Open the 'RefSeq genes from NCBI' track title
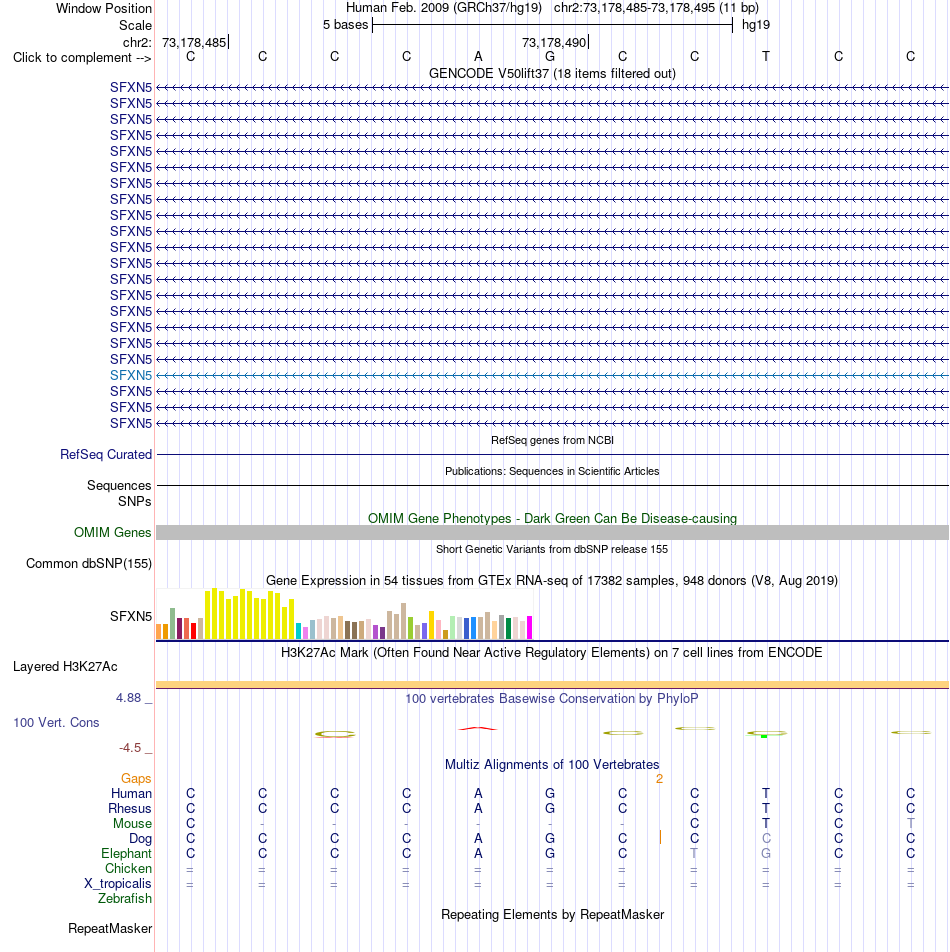The image size is (950, 952). pos(552,440)
